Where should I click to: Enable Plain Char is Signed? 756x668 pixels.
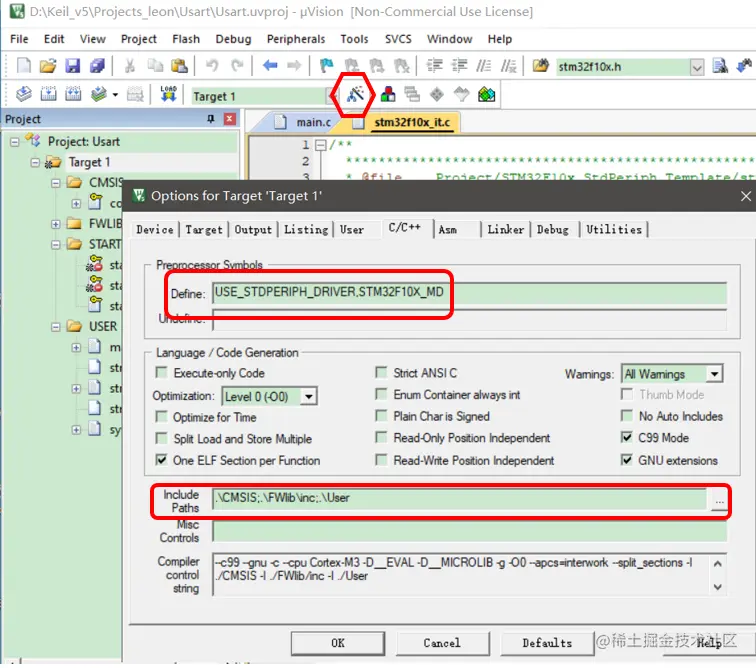tap(381, 416)
